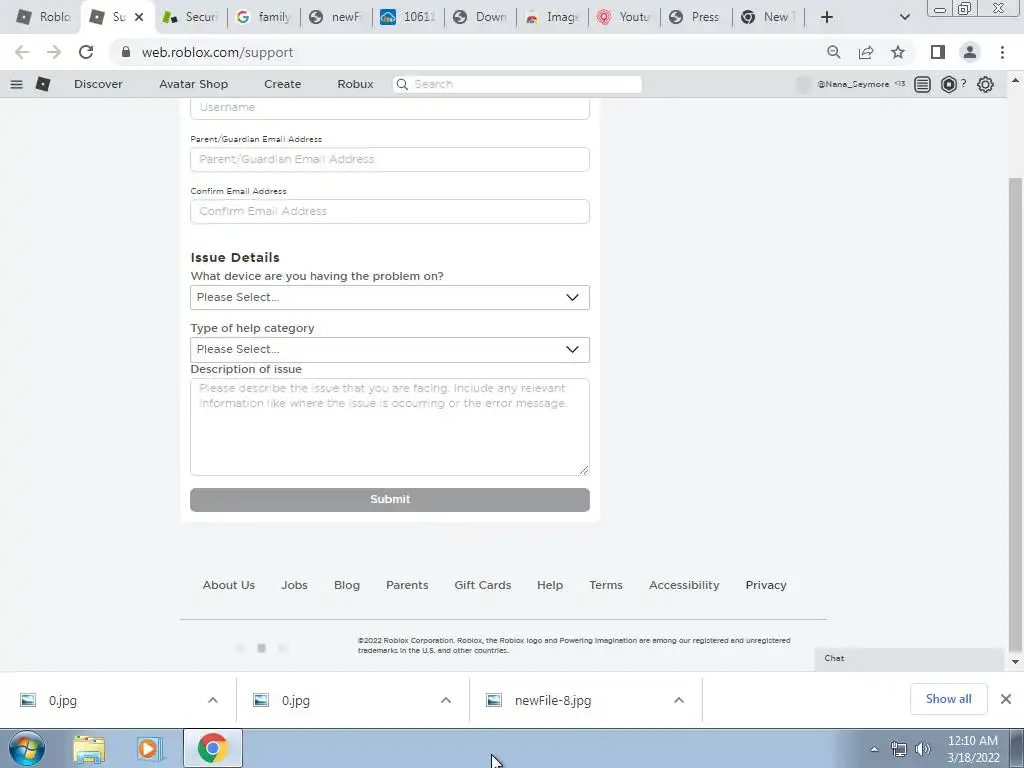Click the site lock icon in the address bar
The image size is (1024, 768).
click(126, 52)
